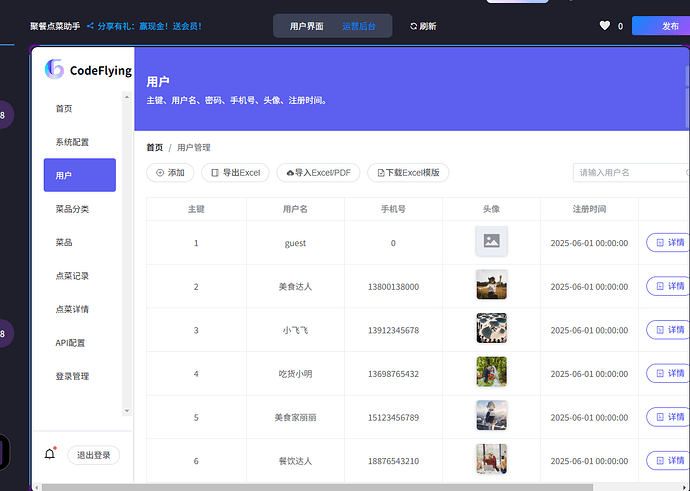The height and width of the screenshot is (491, 690).
Task: Click username cell guest
Action: pyautogui.click(x=295, y=243)
